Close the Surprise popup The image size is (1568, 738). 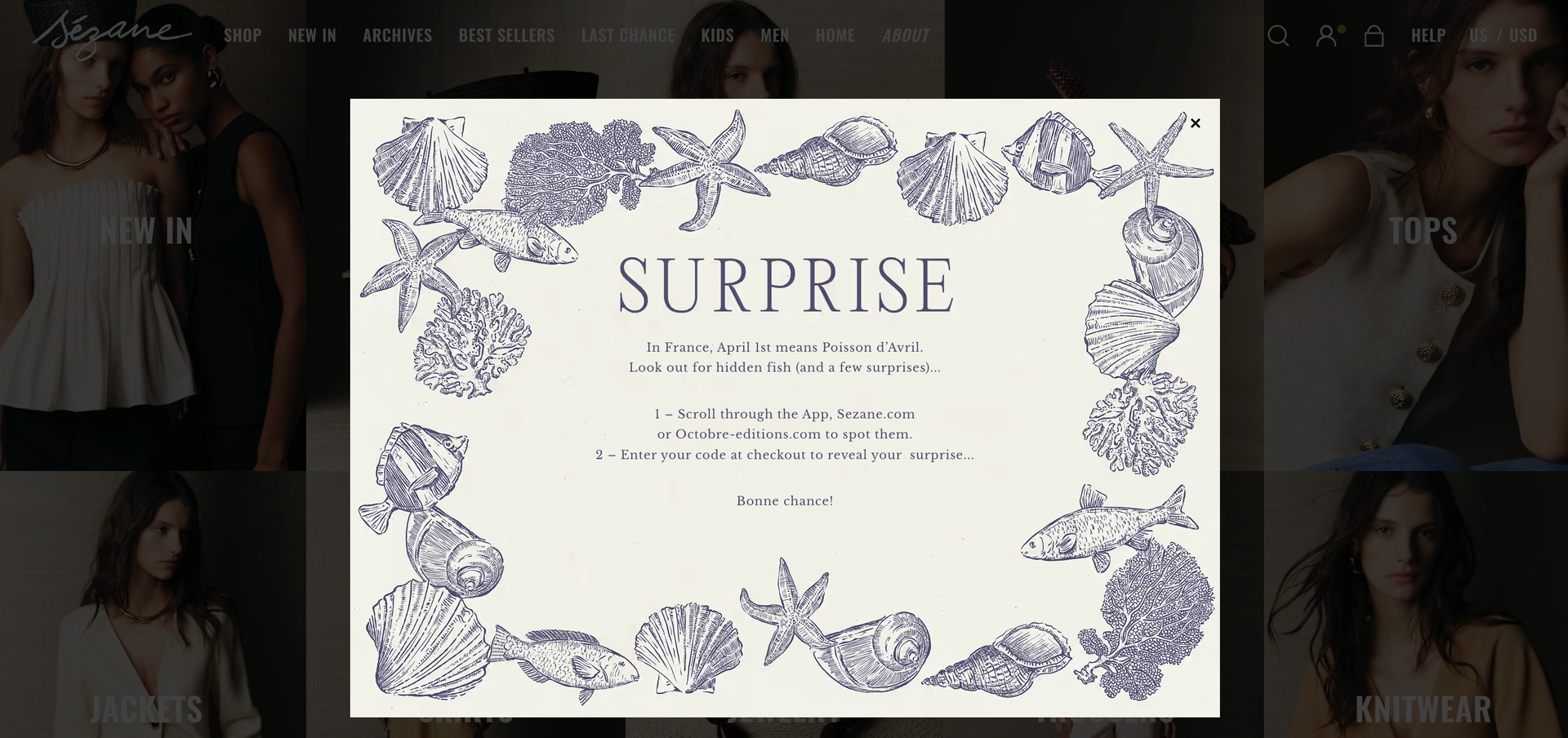click(x=1195, y=123)
